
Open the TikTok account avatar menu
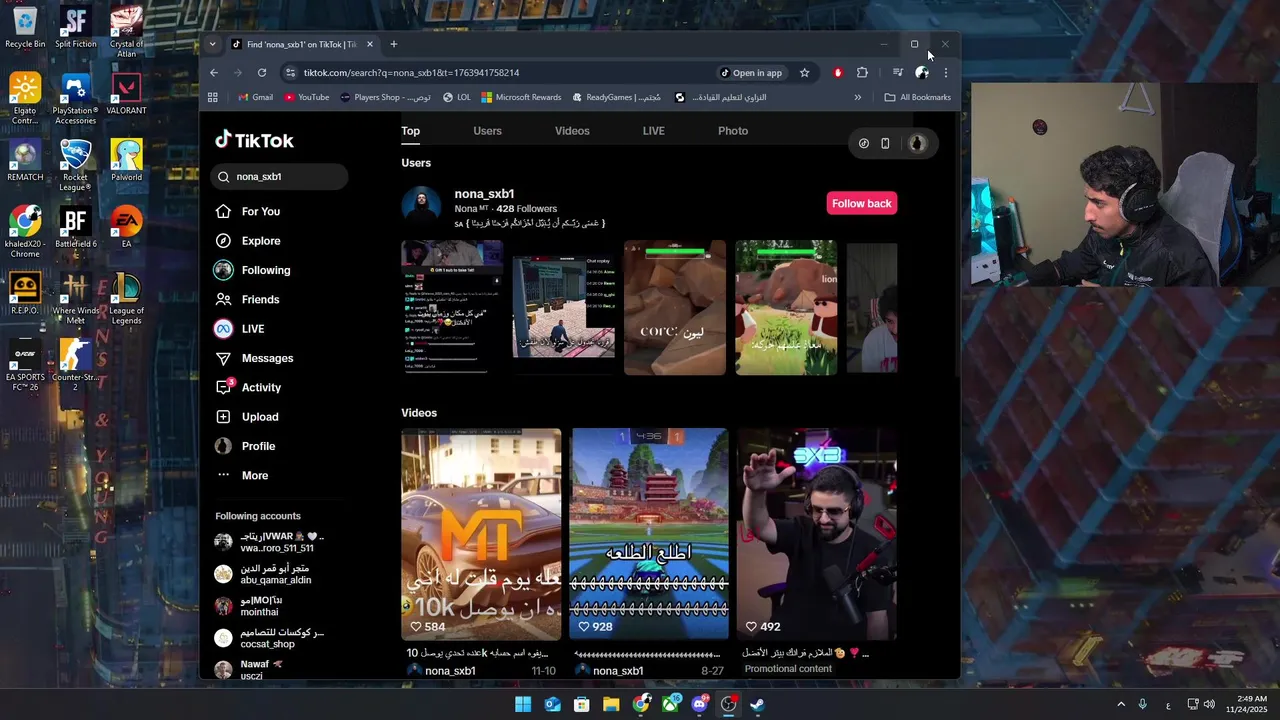[916, 143]
